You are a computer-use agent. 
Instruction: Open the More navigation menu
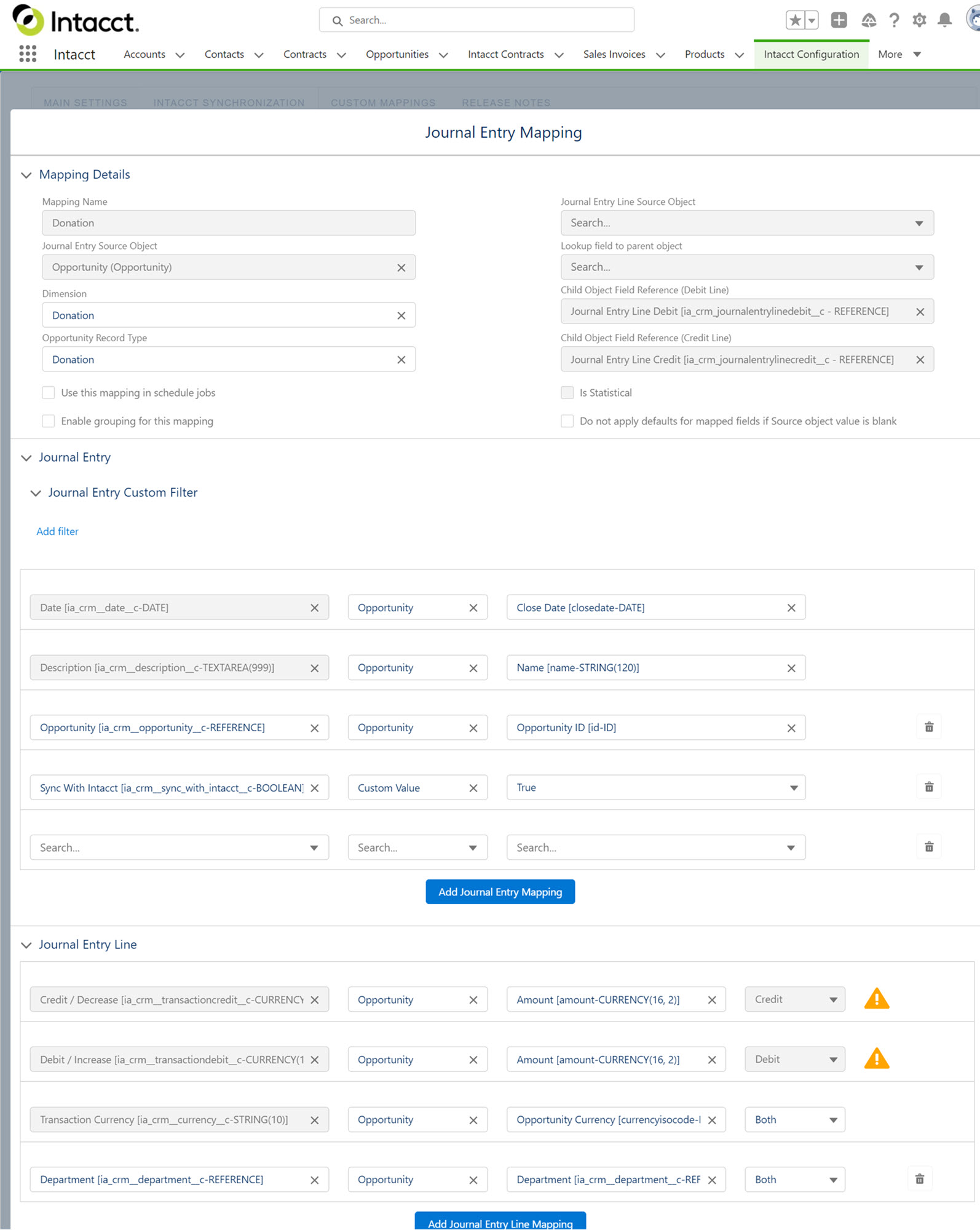click(x=899, y=54)
